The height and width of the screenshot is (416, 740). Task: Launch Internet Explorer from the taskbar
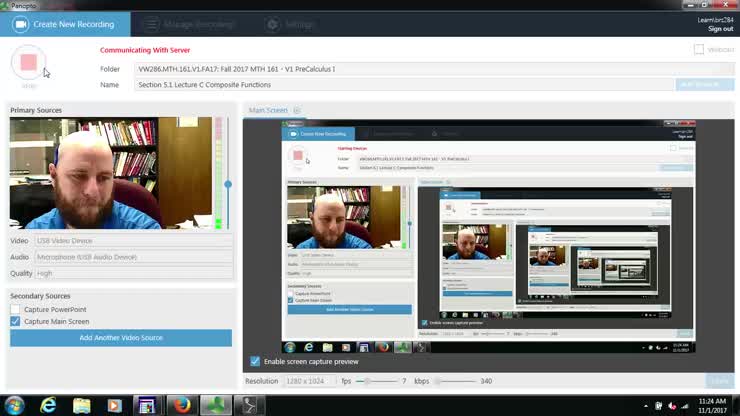47,405
